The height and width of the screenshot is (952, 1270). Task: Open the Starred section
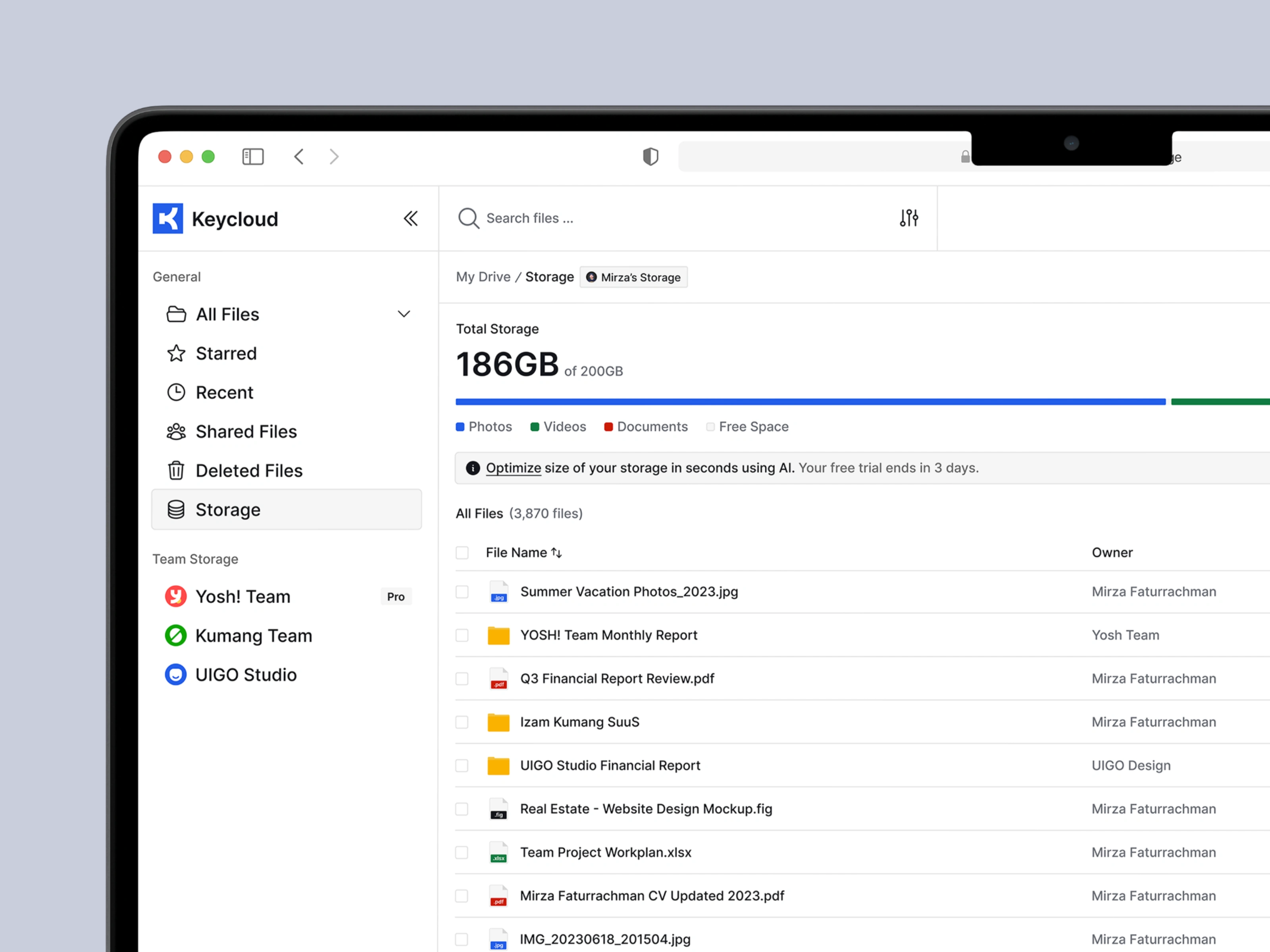click(x=226, y=353)
